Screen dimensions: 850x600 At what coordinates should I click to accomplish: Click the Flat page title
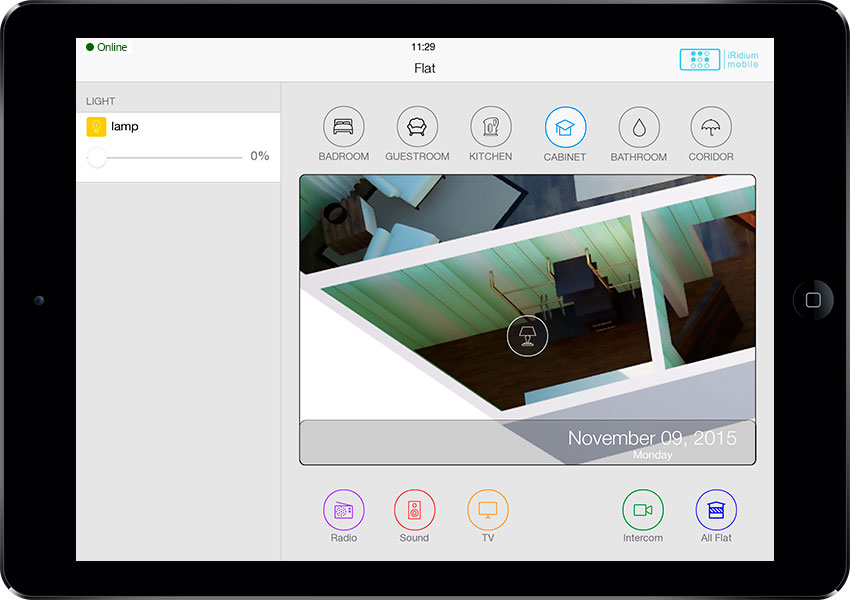coord(424,68)
